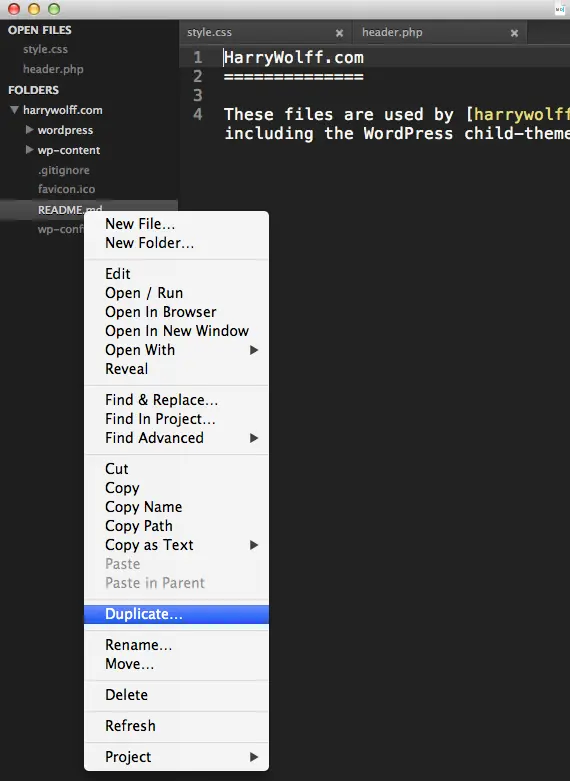Select Delete in the context menu
Viewport: 570px width, 781px height.
click(176, 695)
